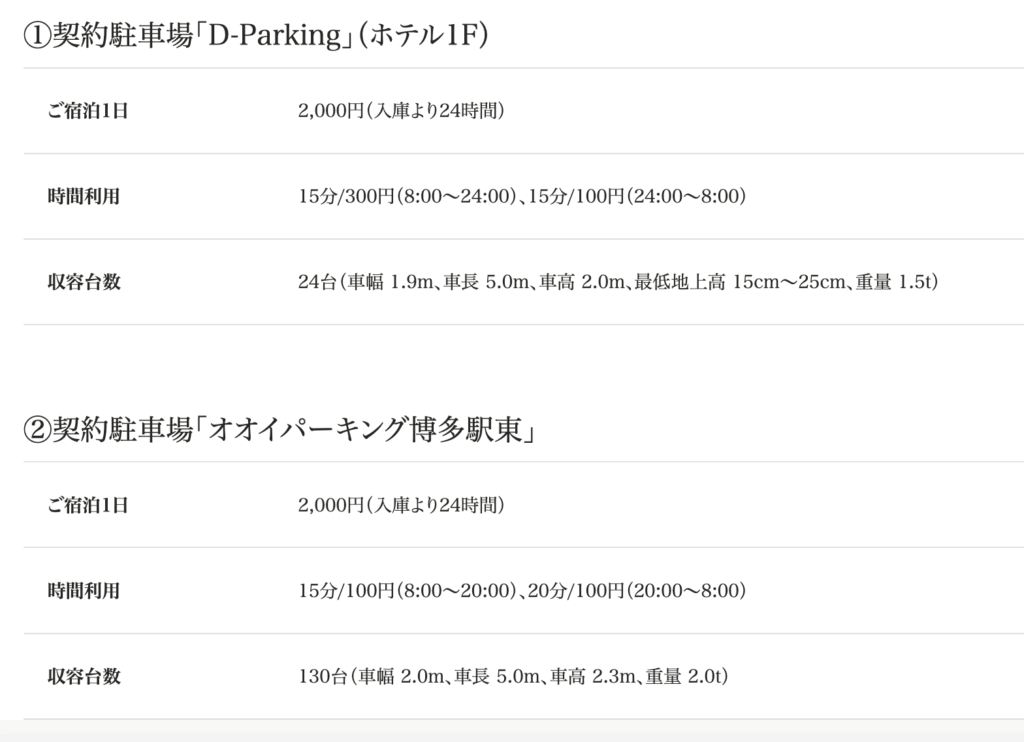This screenshot has height=742, width=1024.
Task: Click the 15分/100円(8:00〜20:00) daytime rate
Action: click(407, 590)
